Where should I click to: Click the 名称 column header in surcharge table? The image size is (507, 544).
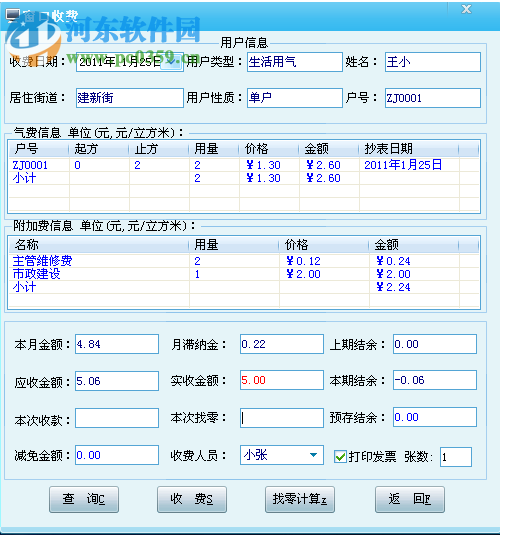[x=99, y=245]
